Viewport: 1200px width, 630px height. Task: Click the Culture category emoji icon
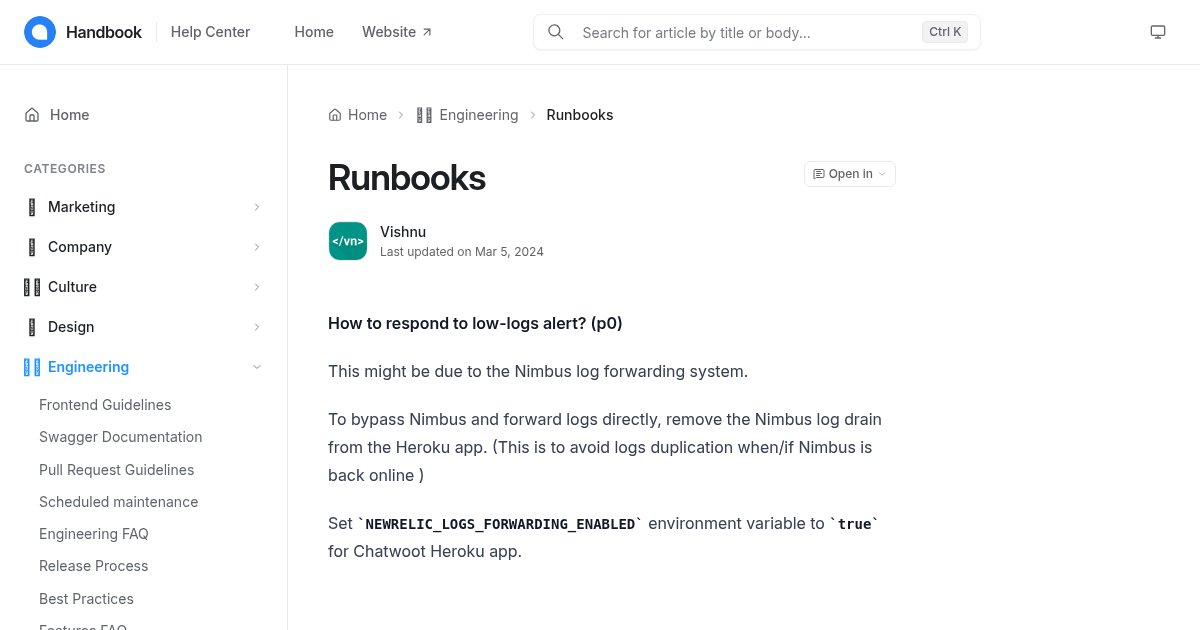[x=32, y=287]
